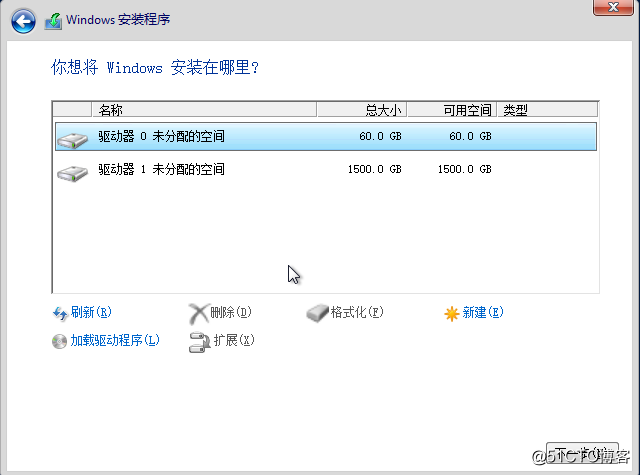Open 加载驱动程序(L) load driver
This screenshot has height=475, width=640.
[x=115, y=340]
